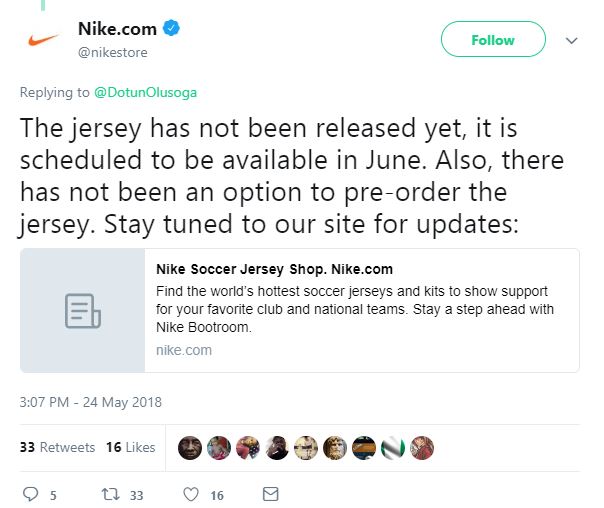The image size is (604, 508).
Task: Click the nike.com domain in card
Action: [184, 350]
